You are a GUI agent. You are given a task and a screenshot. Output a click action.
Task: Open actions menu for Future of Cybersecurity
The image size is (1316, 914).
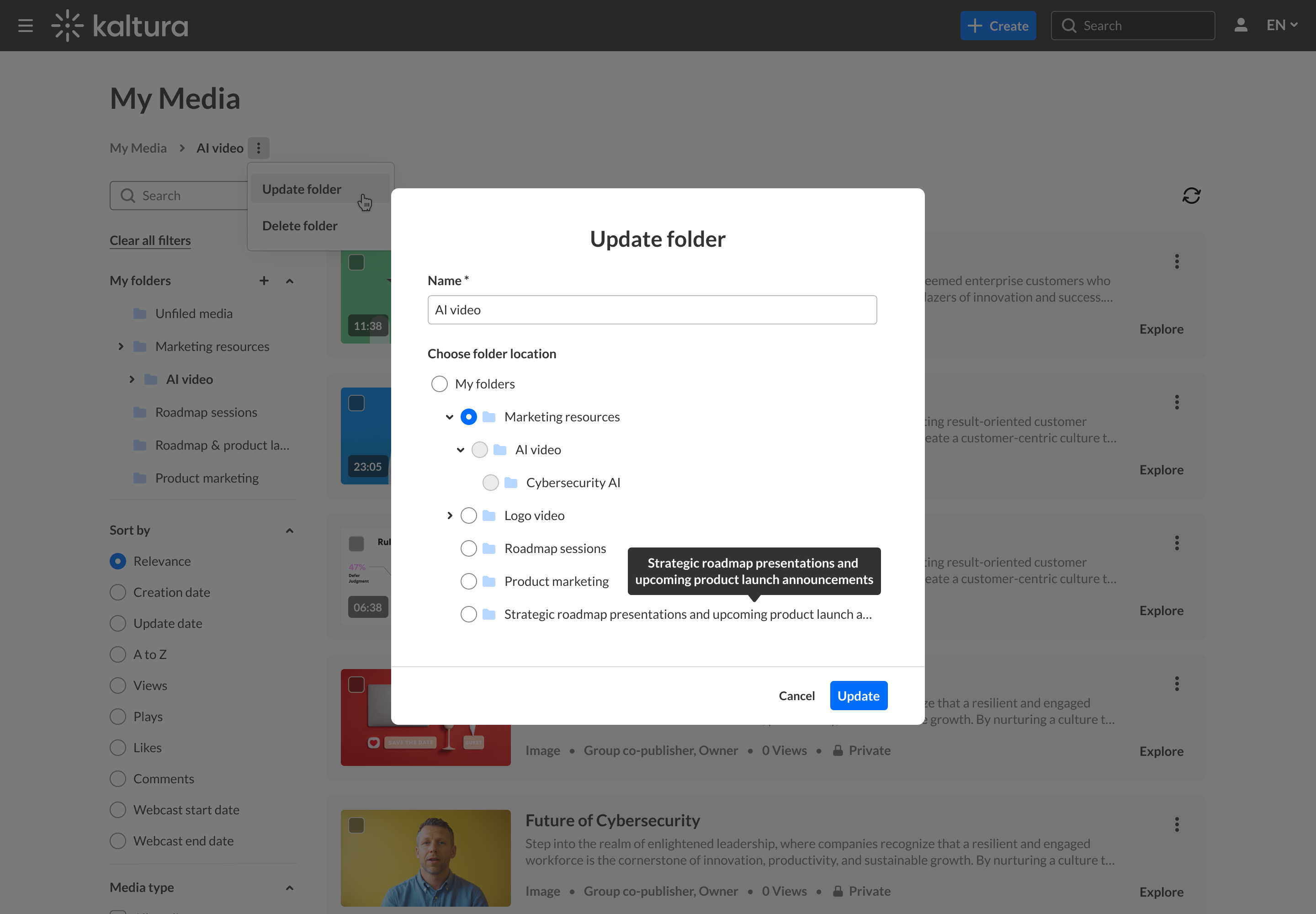point(1177,825)
